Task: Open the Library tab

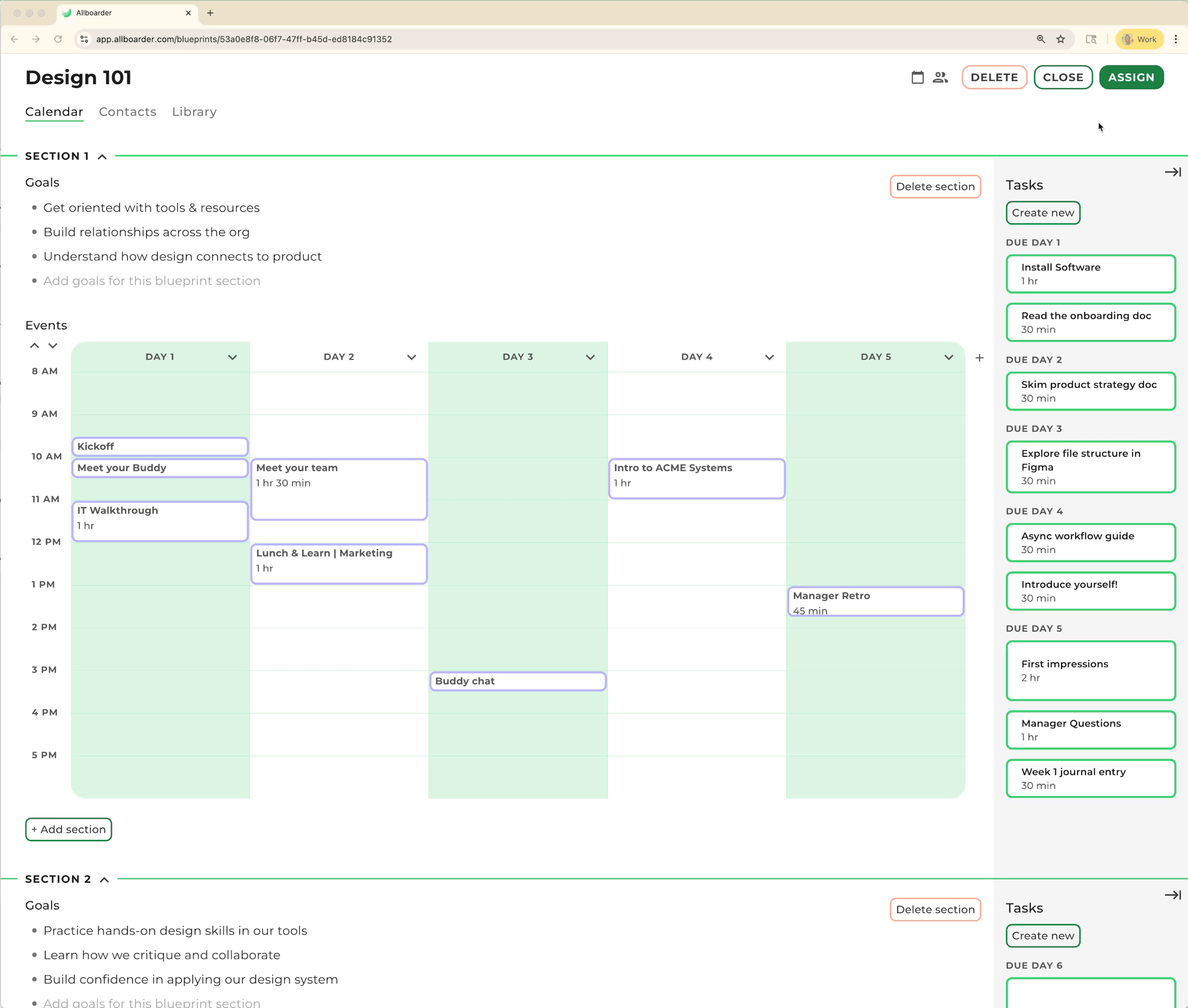Action: pyautogui.click(x=194, y=112)
